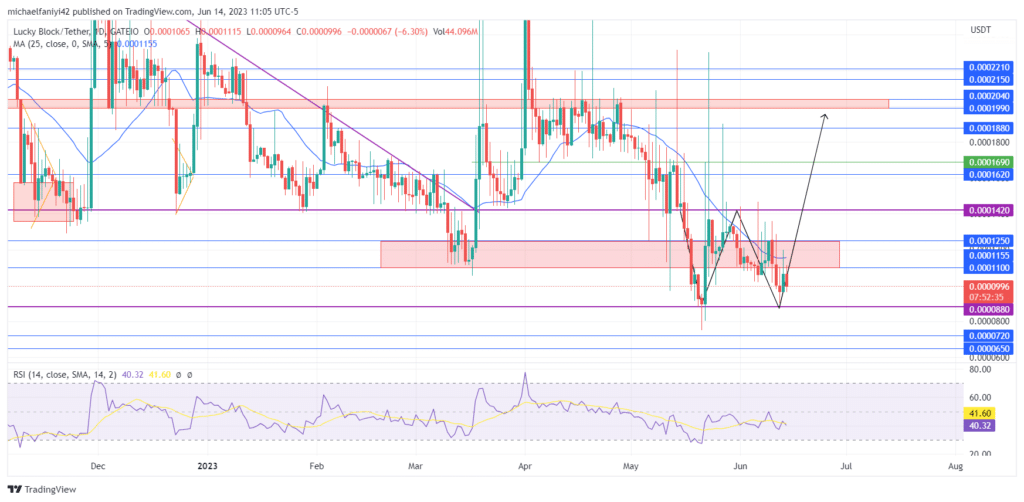Click the TradingView logo at bottom left

pos(42,489)
